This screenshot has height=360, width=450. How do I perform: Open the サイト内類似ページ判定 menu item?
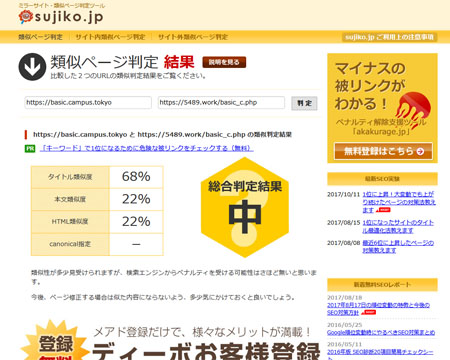[110, 37]
